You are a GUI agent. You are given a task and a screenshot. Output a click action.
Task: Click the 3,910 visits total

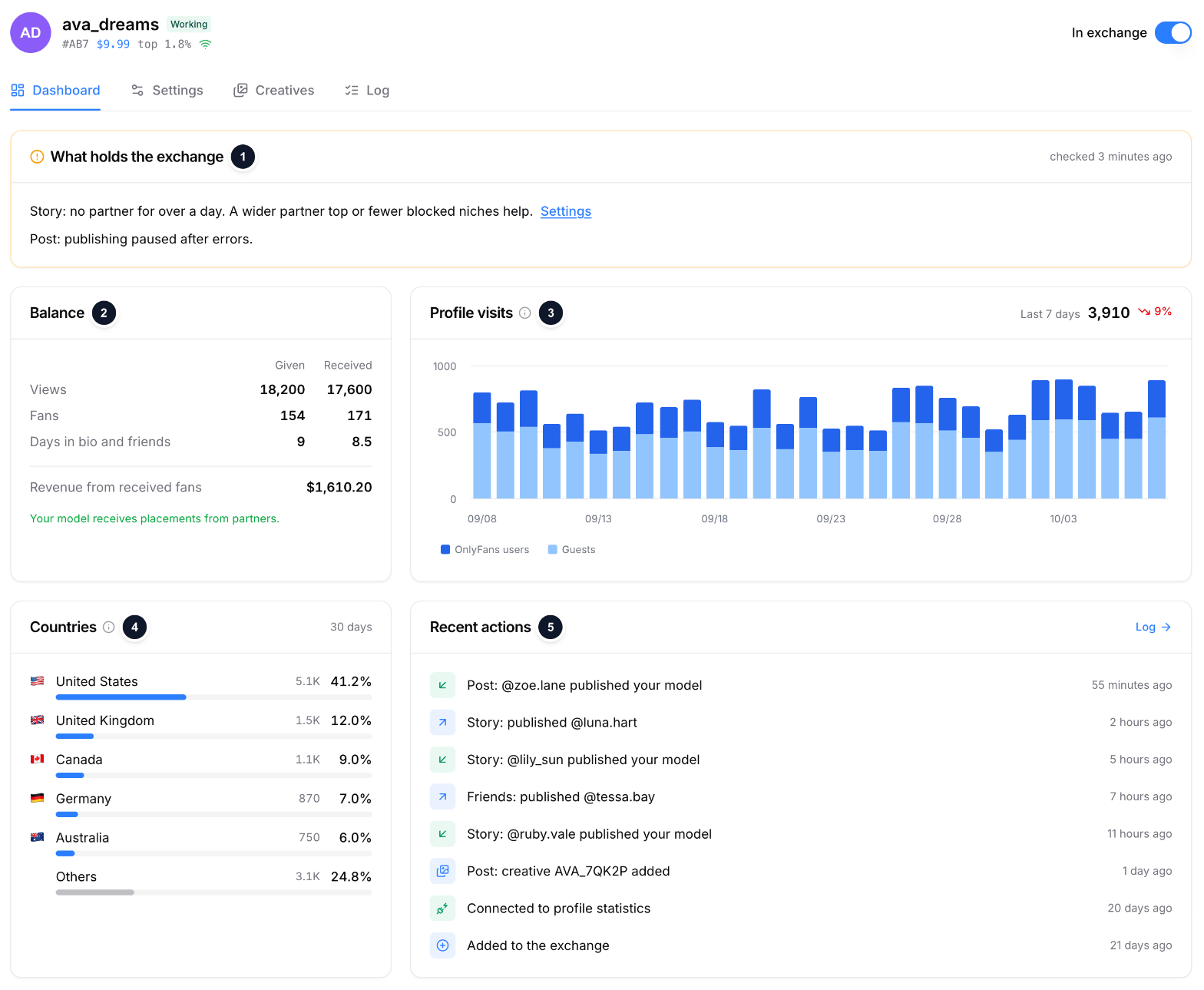[x=1109, y=313]
